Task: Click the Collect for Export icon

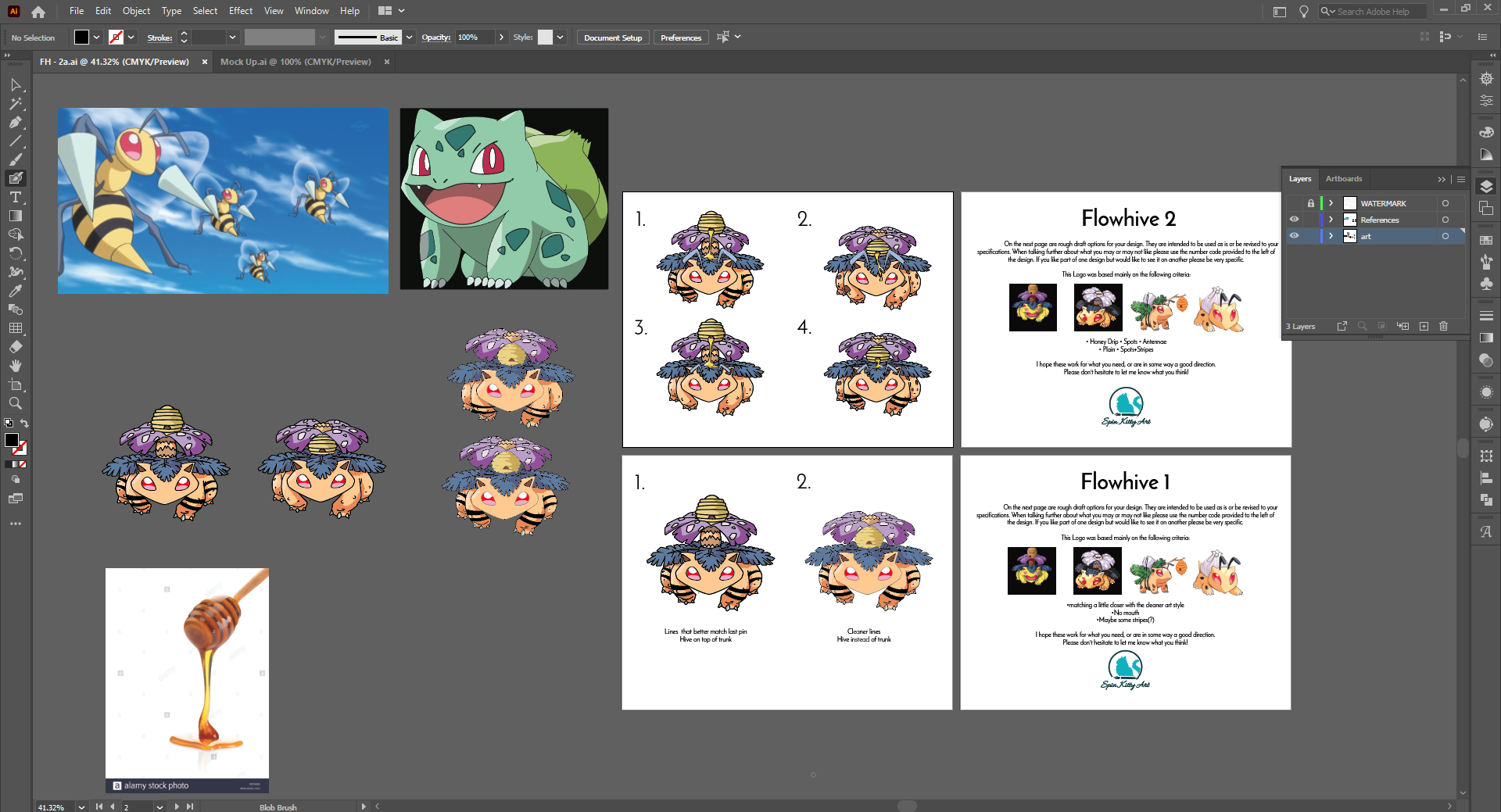Action: pyautogui.click(x=1342, y=326)
